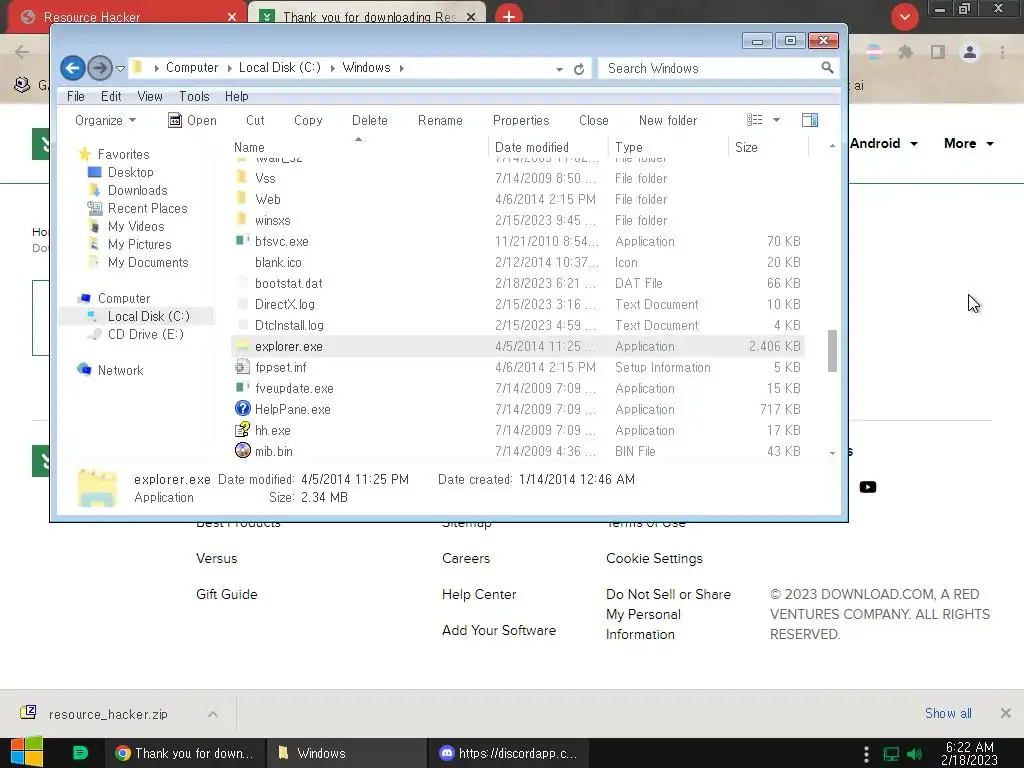The width and height of the screenshot is (1024, 768).
Task: Select the bfsvc.exe file
Action: 517,241
